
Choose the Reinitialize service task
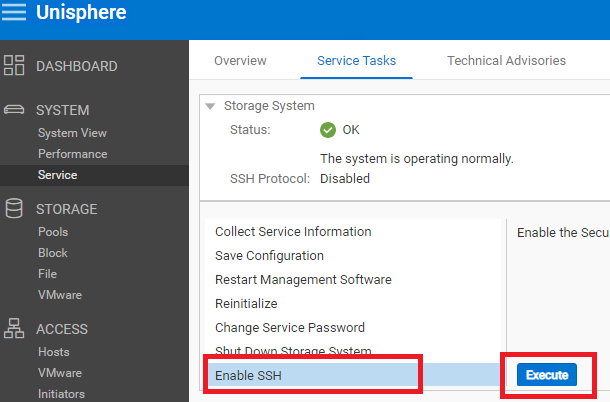click(246, 303)
